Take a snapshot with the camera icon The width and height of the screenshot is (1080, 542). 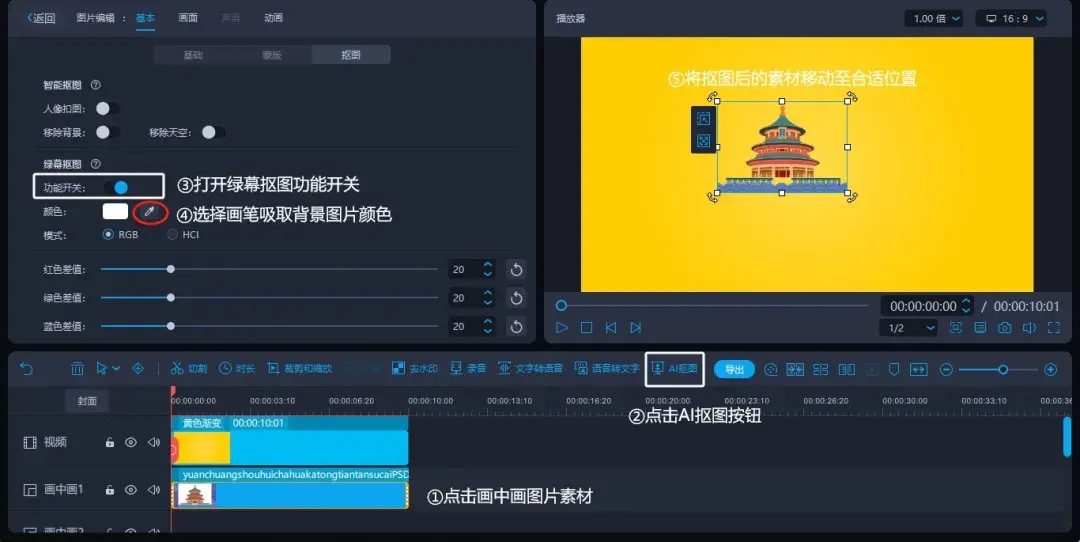(1005, 328)
